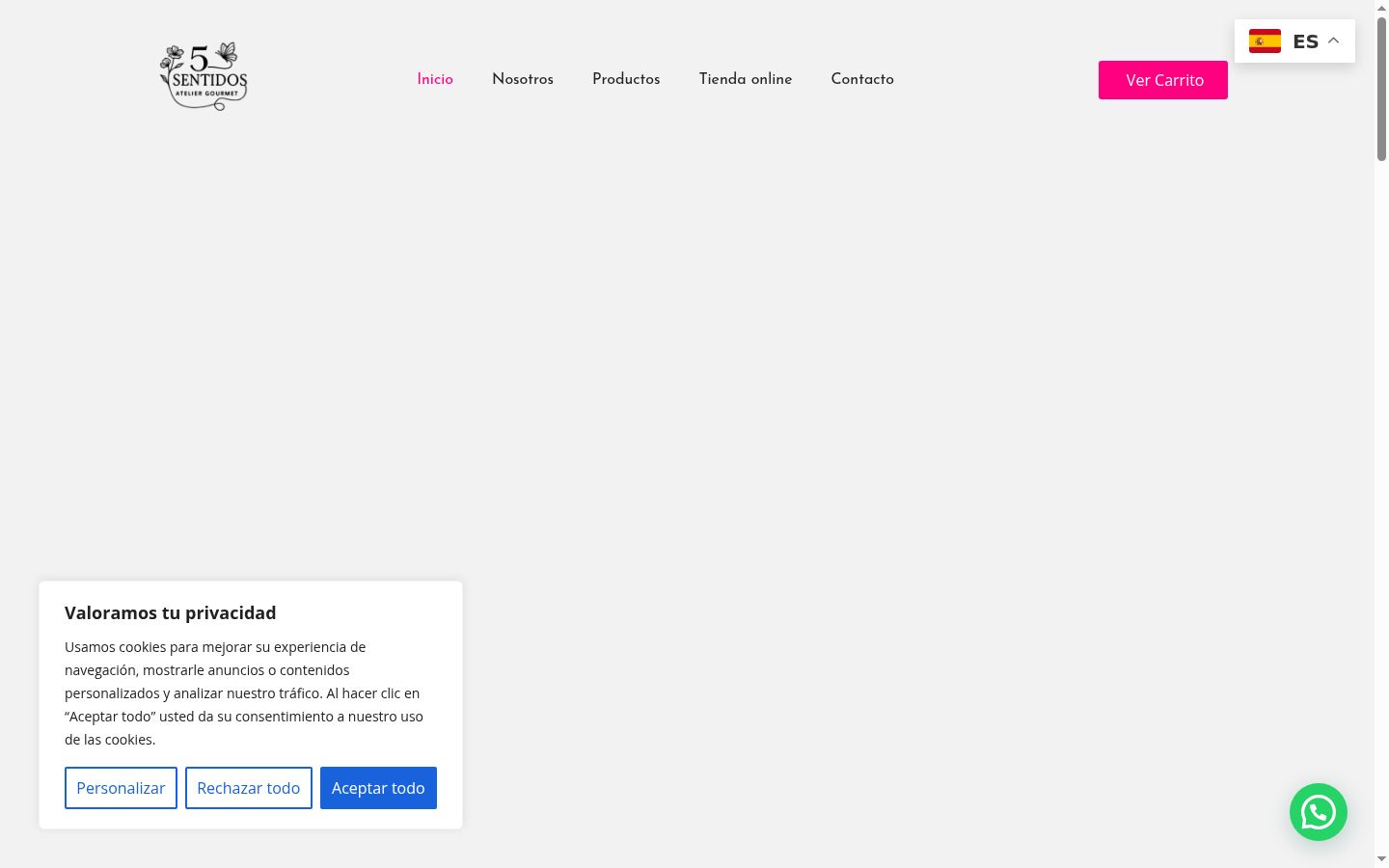This screenshot has height=868, width=1389.
Task: Open the WhatsApp chat bubble
Action: (x=1318, y=812)
